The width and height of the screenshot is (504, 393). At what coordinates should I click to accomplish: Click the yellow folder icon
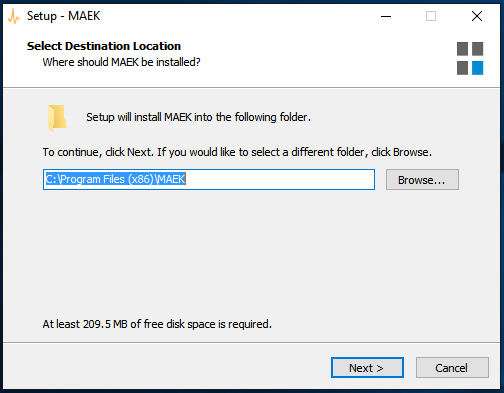[57, 118]
